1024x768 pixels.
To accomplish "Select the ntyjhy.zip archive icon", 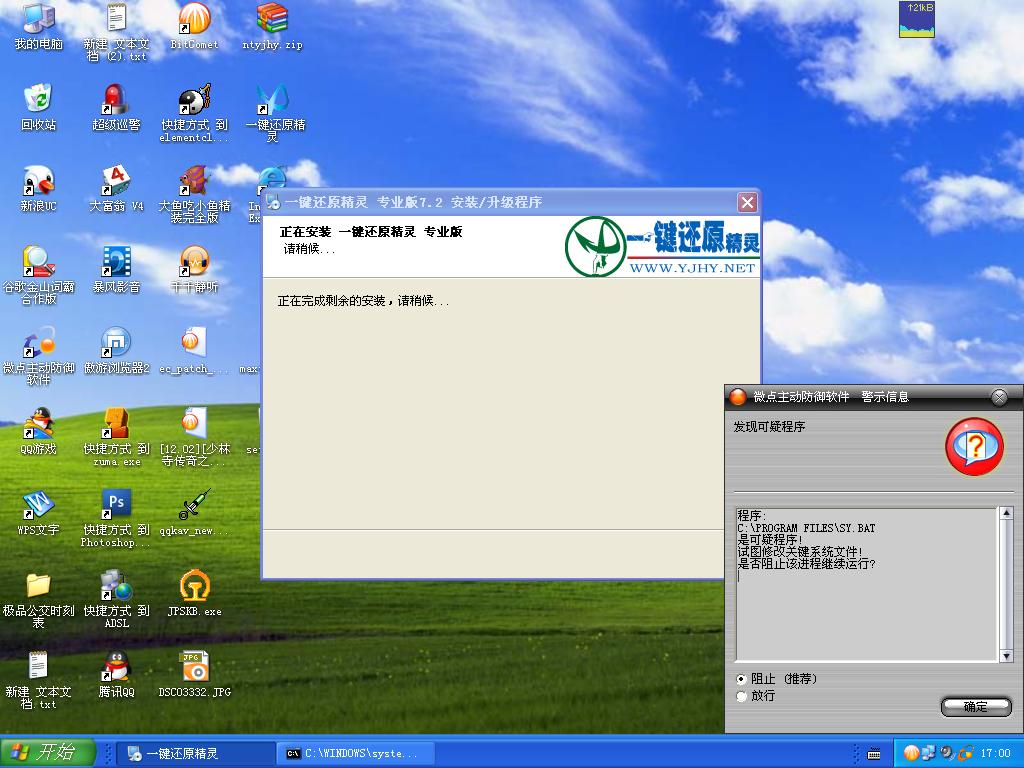I will (x=272, y=26).
